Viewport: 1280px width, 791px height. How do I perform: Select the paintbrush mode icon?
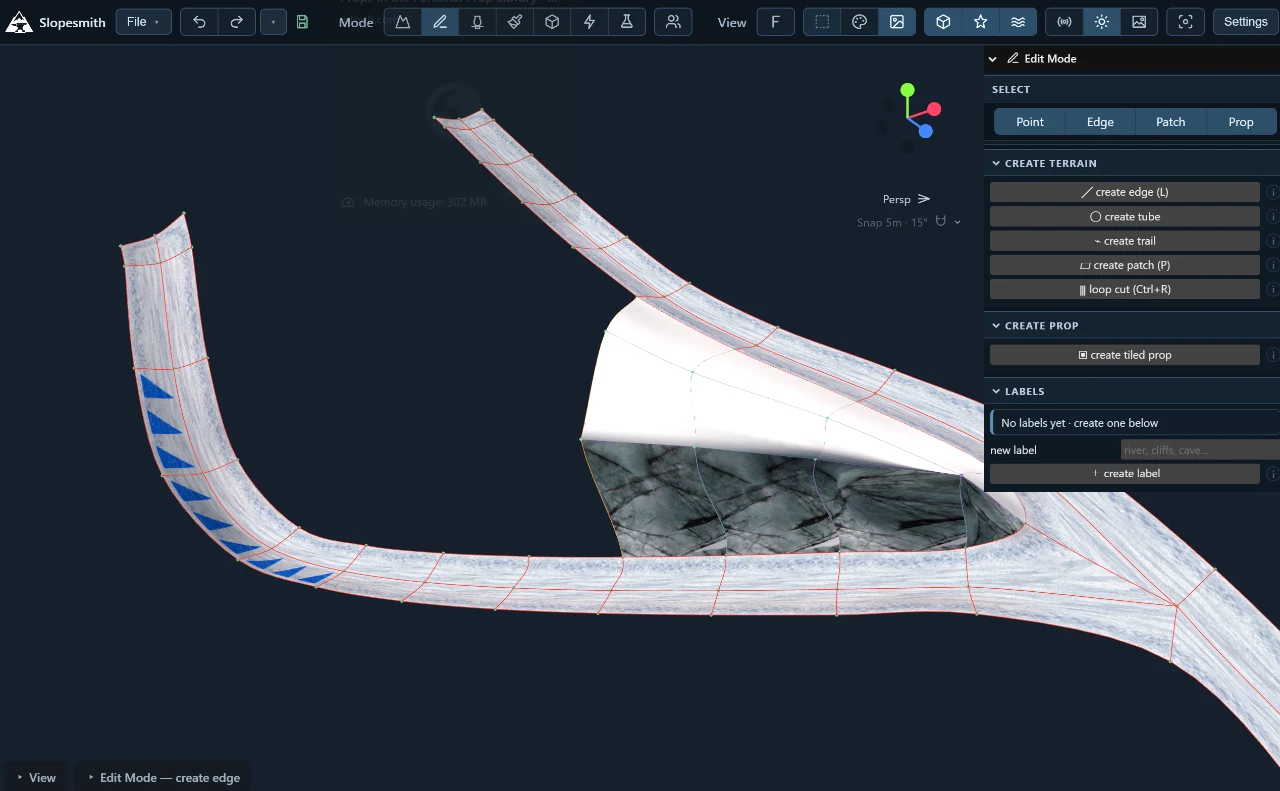515,22
